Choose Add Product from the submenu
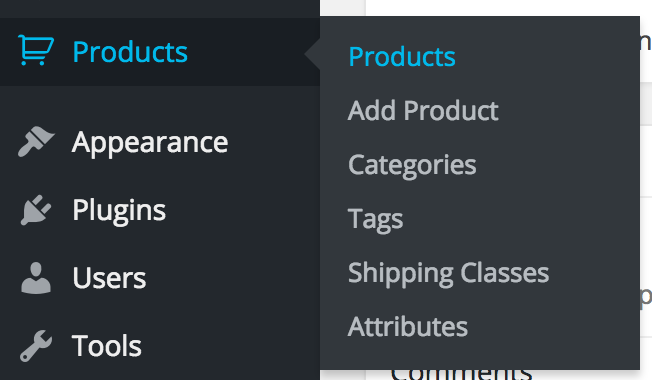Screen dimensions: 652x380 pos(423,111)
